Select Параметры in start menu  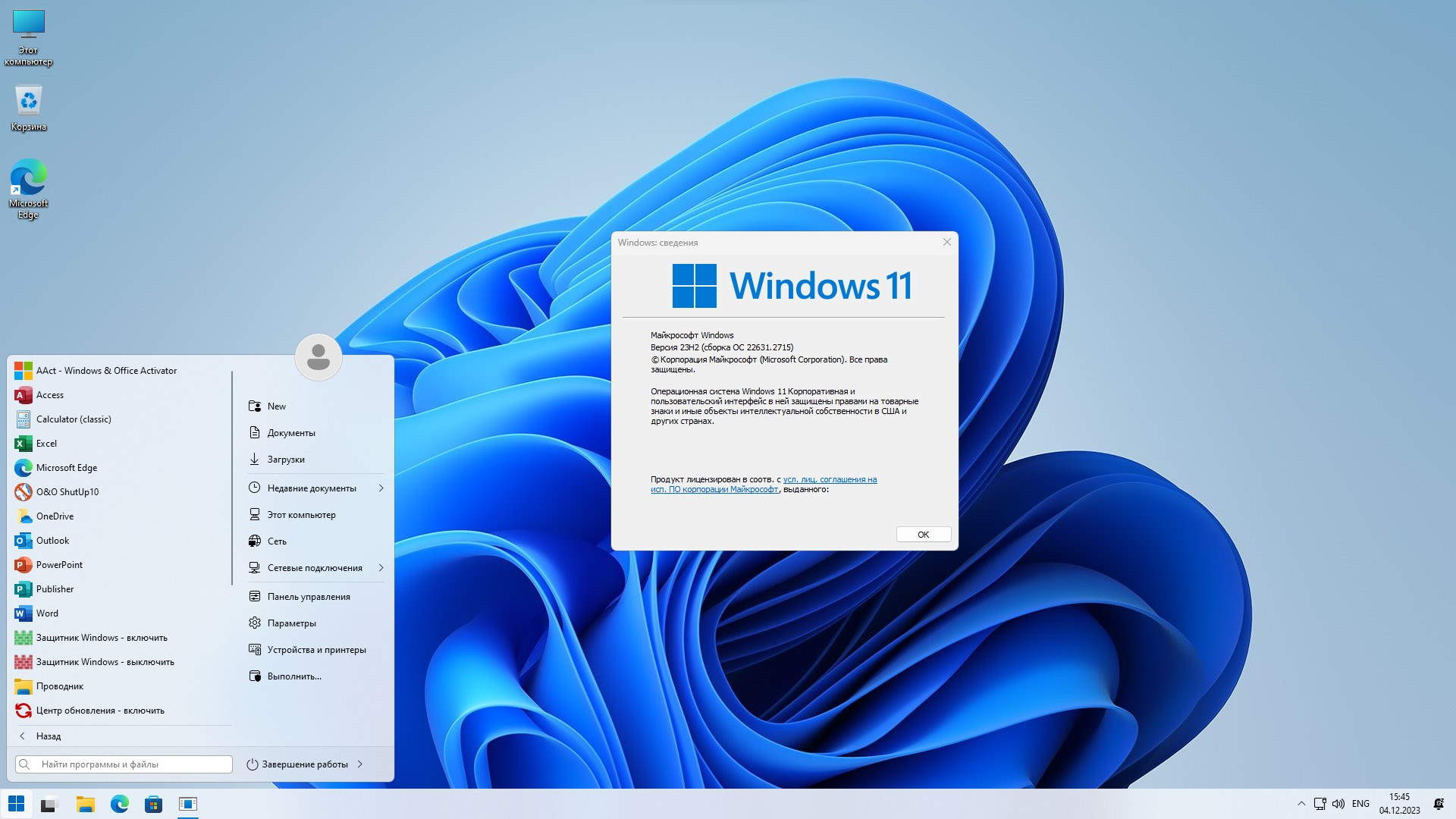[x=291, y=623]
